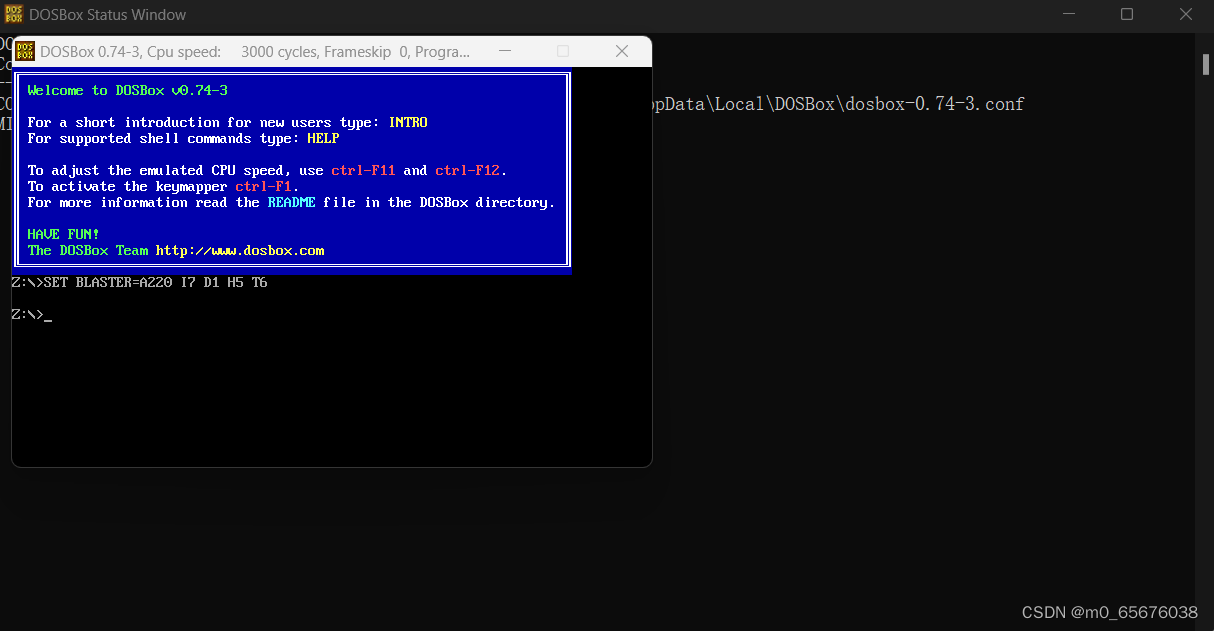Click the DOSBox 0.74-3 window icon
The image size is (1214, 631).
[26, 51]
